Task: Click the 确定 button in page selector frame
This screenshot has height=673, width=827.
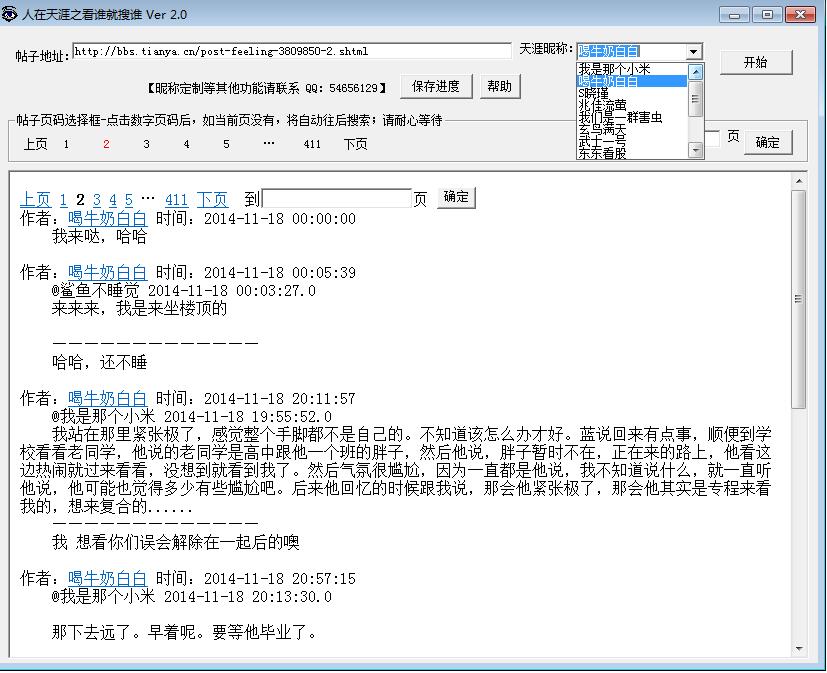Action: (x=767, y=142)
